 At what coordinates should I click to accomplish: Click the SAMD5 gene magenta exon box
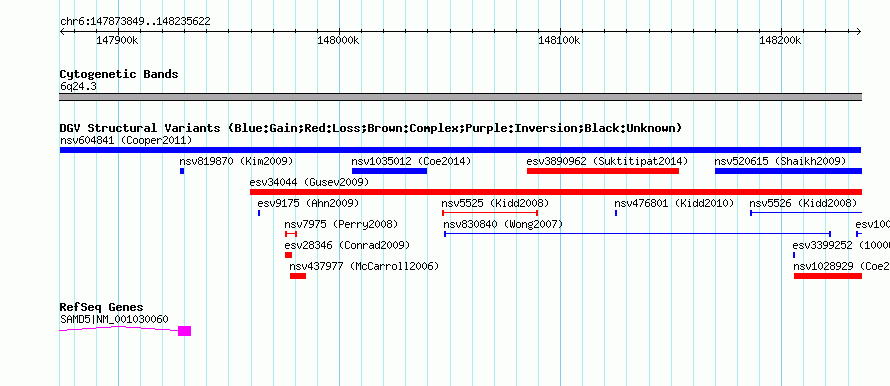coord(184,331)
